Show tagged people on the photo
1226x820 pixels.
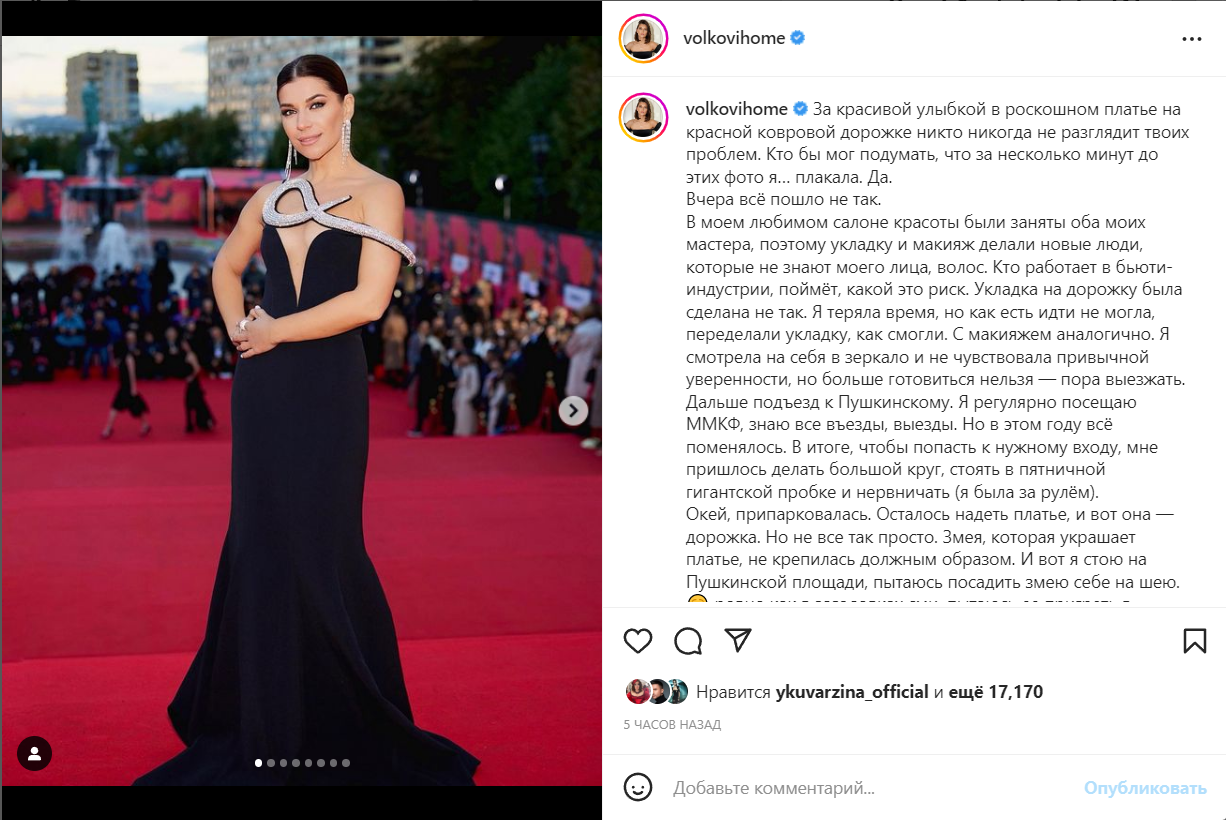click(35, 753)
